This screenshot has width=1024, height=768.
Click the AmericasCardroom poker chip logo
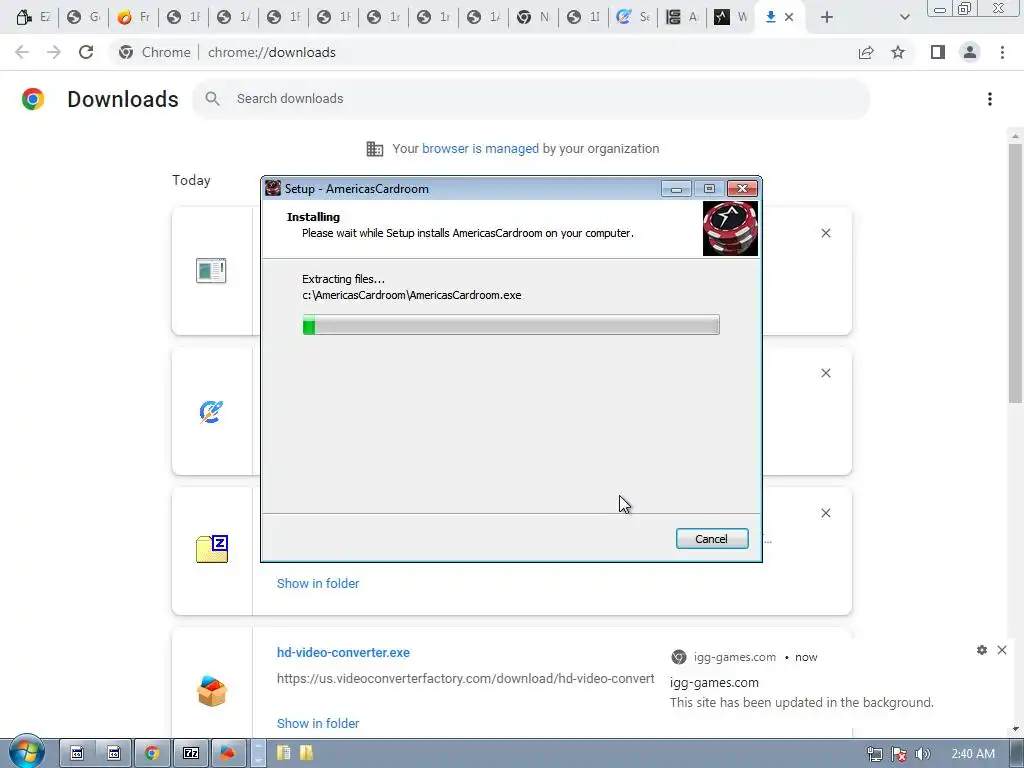(730, 228)
